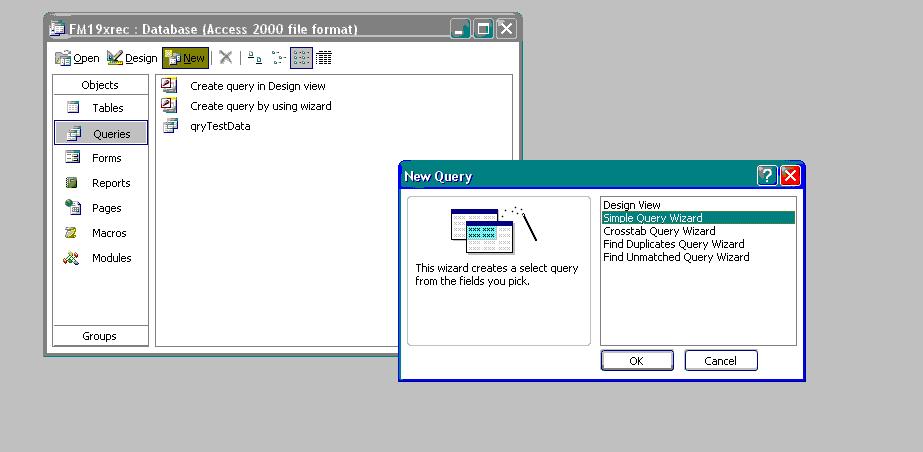The width and height of the screenshot is (923, 452).
Task: Select Queries in the Objects pane
Action: tap(101, 133)
